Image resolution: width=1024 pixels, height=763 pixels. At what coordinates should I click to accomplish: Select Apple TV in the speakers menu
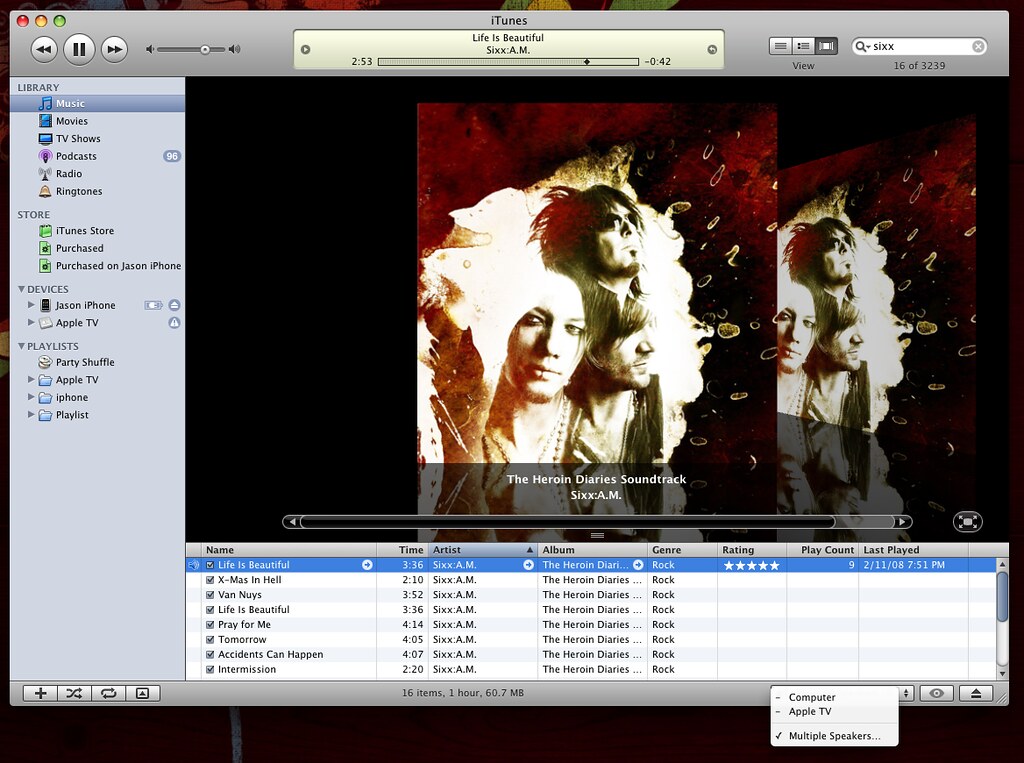click(835, 711)
